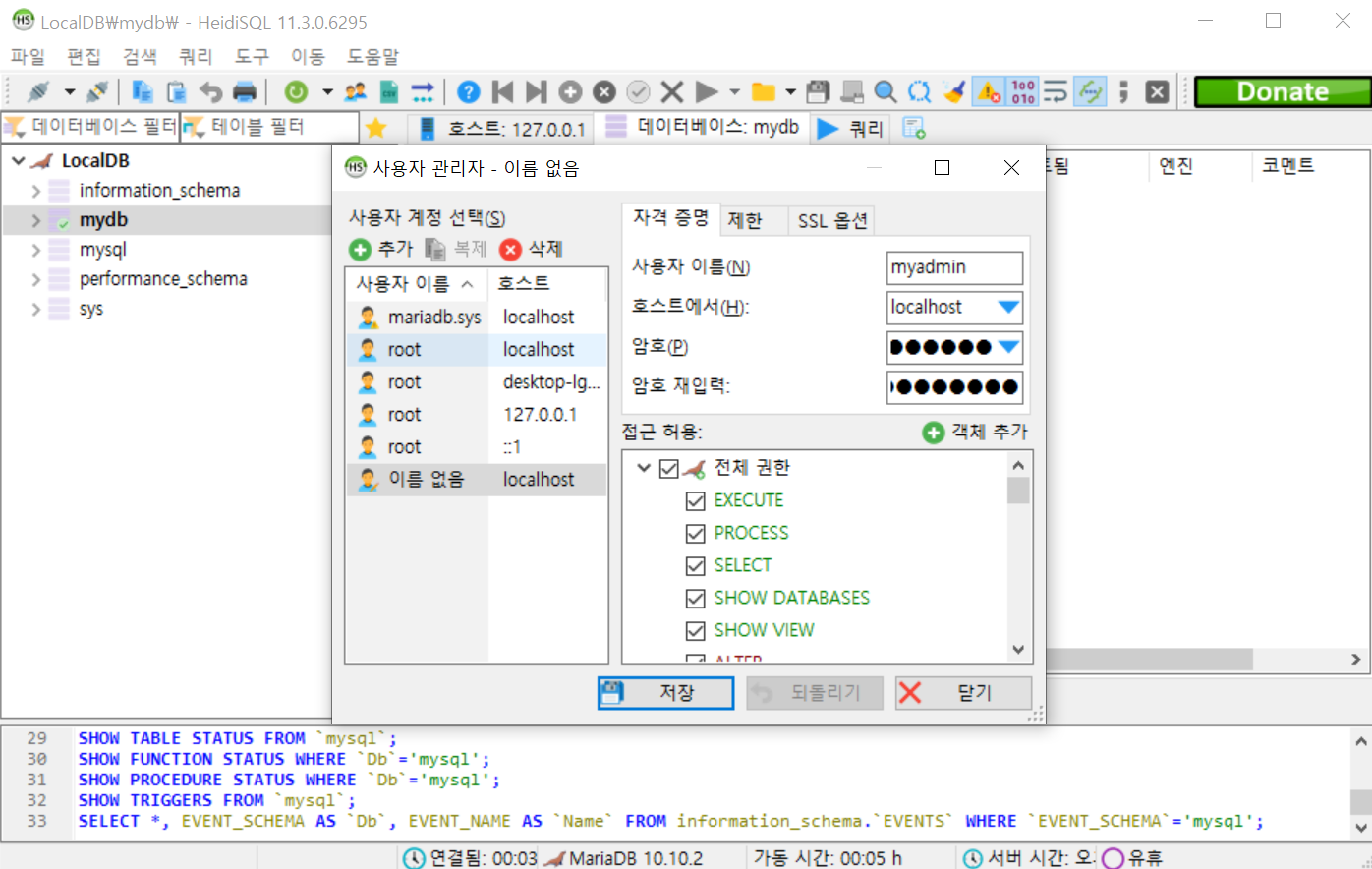
Task: Collapse the LocalDB tree node
Action: (19, 160)
